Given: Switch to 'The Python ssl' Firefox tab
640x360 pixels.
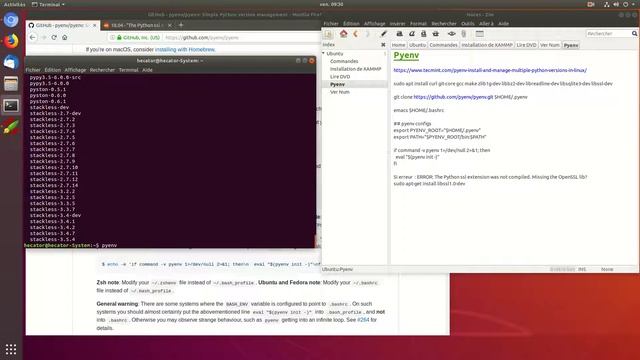Looking at the screenshot, I should click(137, 25).
